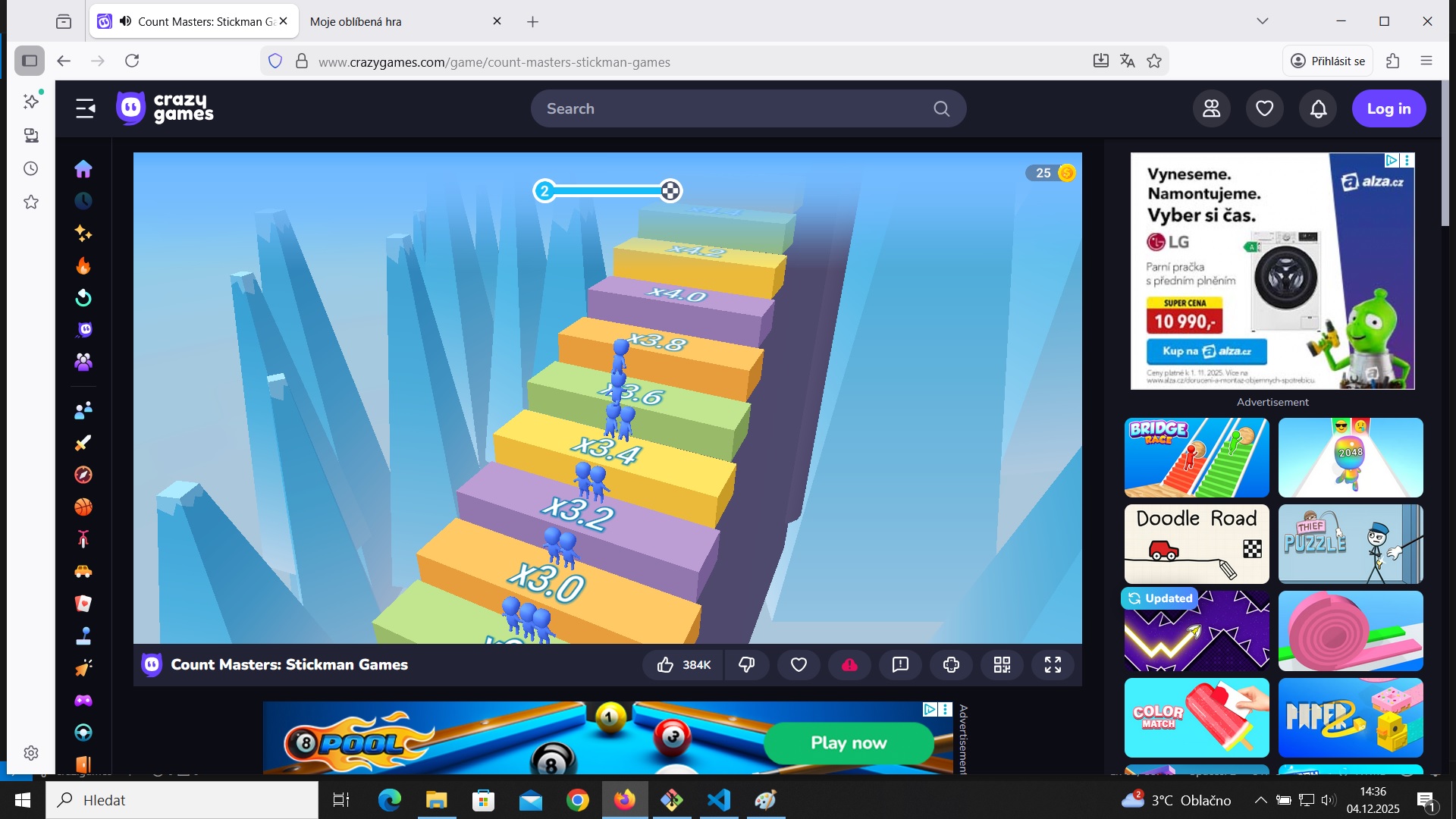Click the thumbs down dislike icon

[746, 665]
